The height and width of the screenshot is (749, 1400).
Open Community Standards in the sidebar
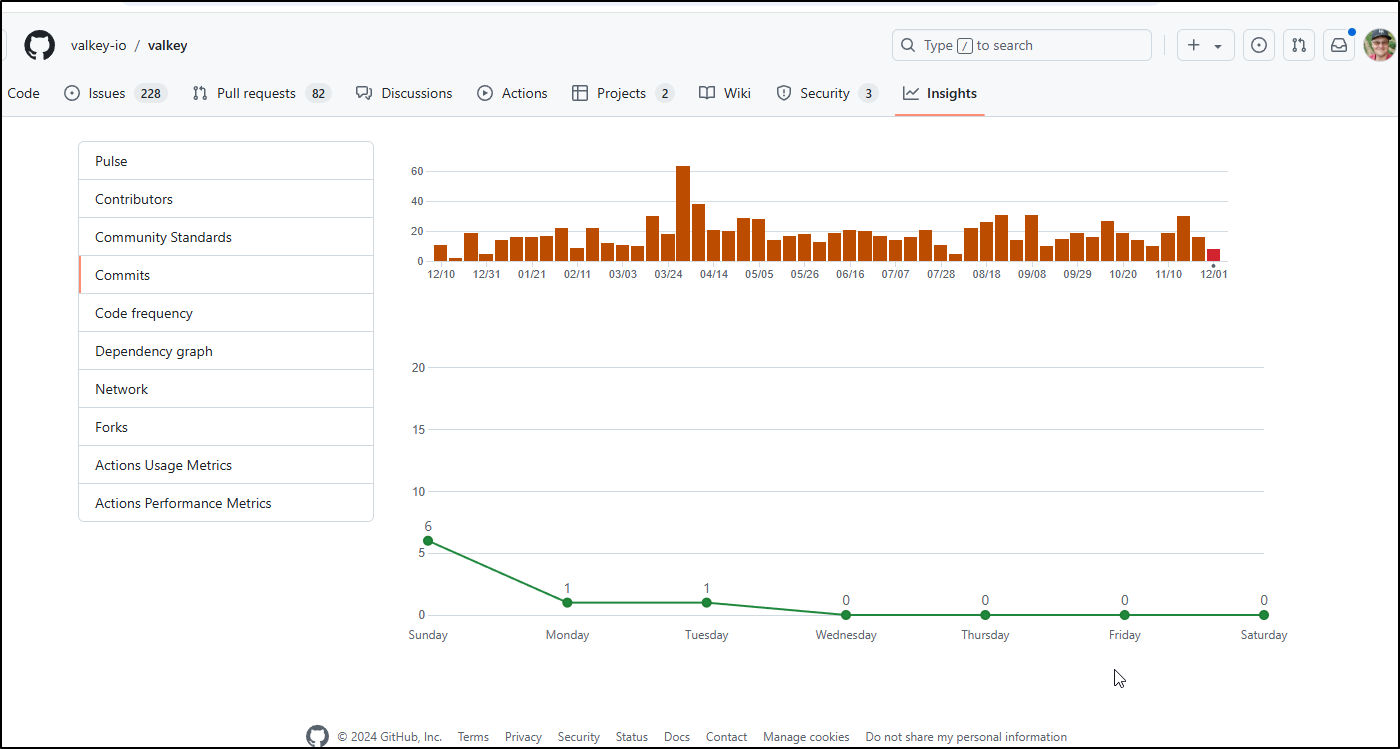point(226,237)
